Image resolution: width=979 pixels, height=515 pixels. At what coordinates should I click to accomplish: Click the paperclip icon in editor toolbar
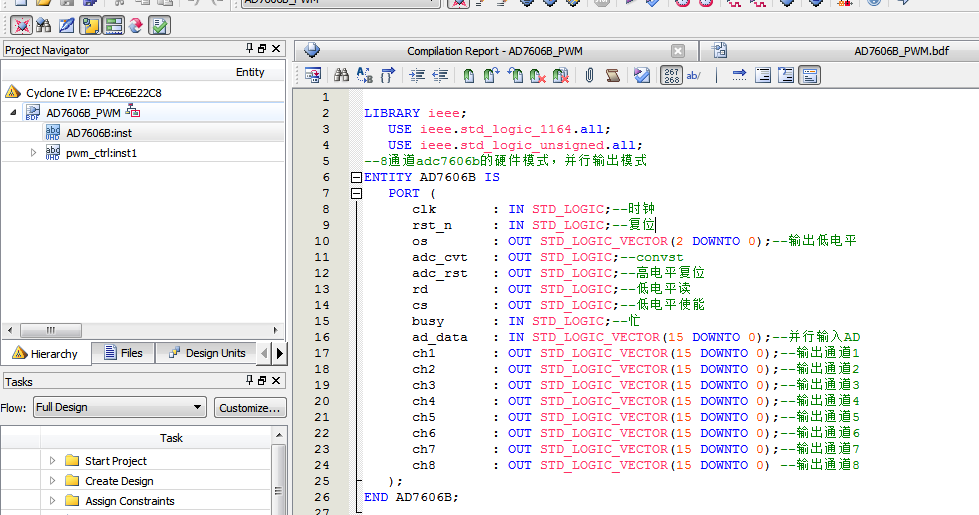pyautogui.click(x=590, y=75)
